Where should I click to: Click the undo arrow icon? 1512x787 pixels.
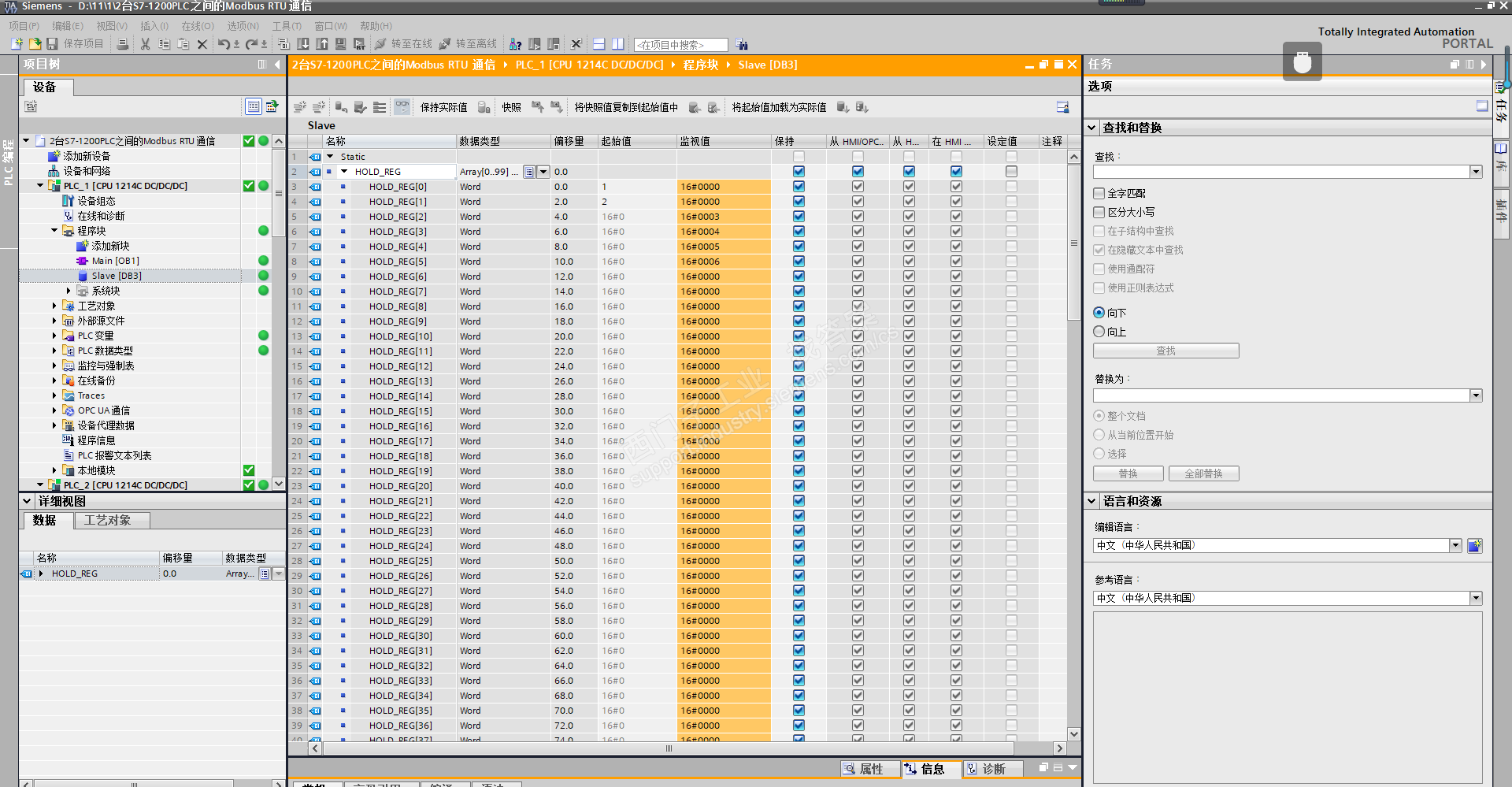(x=224, y=44)
